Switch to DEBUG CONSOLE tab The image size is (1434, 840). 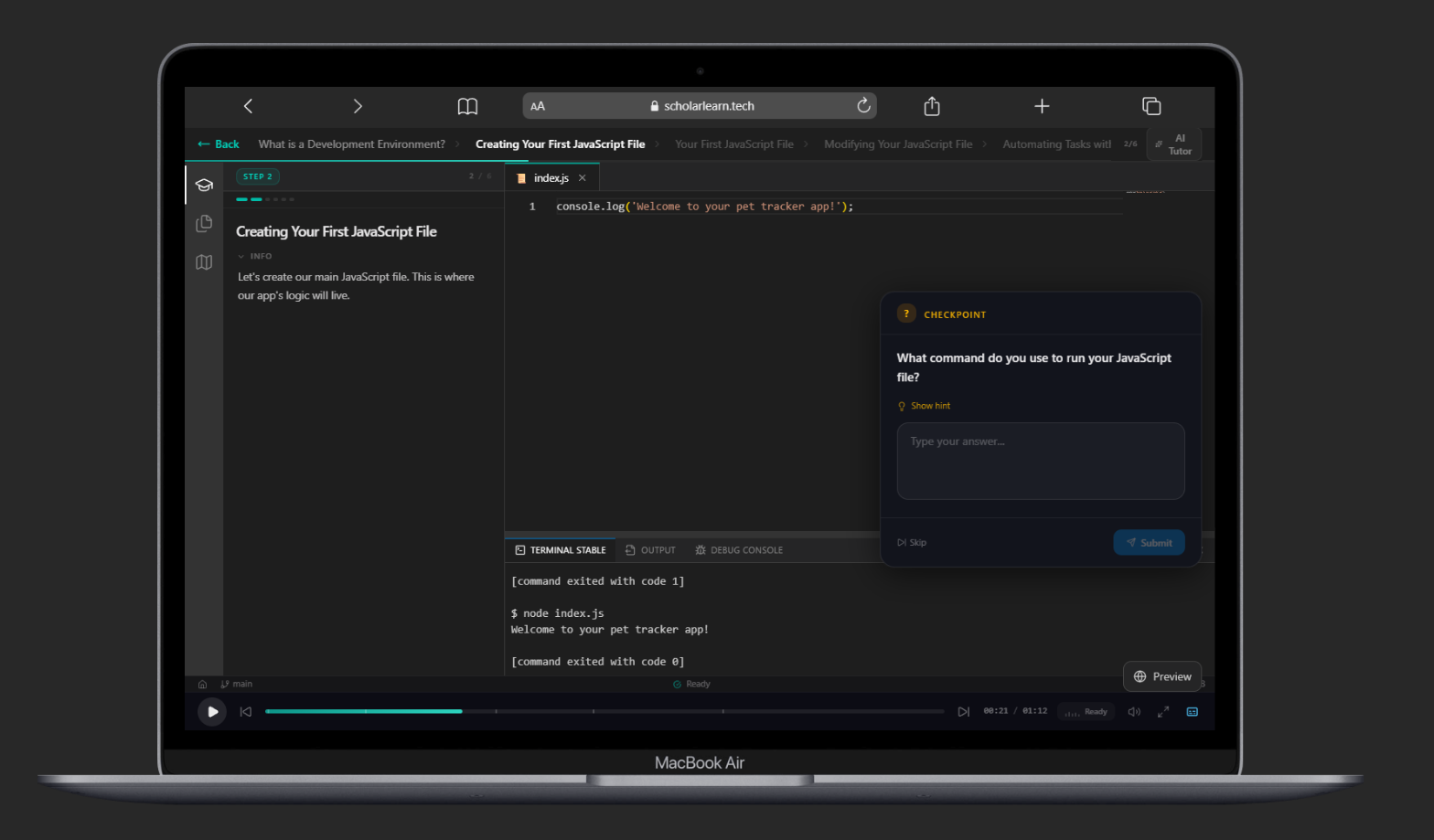[739, 550]
